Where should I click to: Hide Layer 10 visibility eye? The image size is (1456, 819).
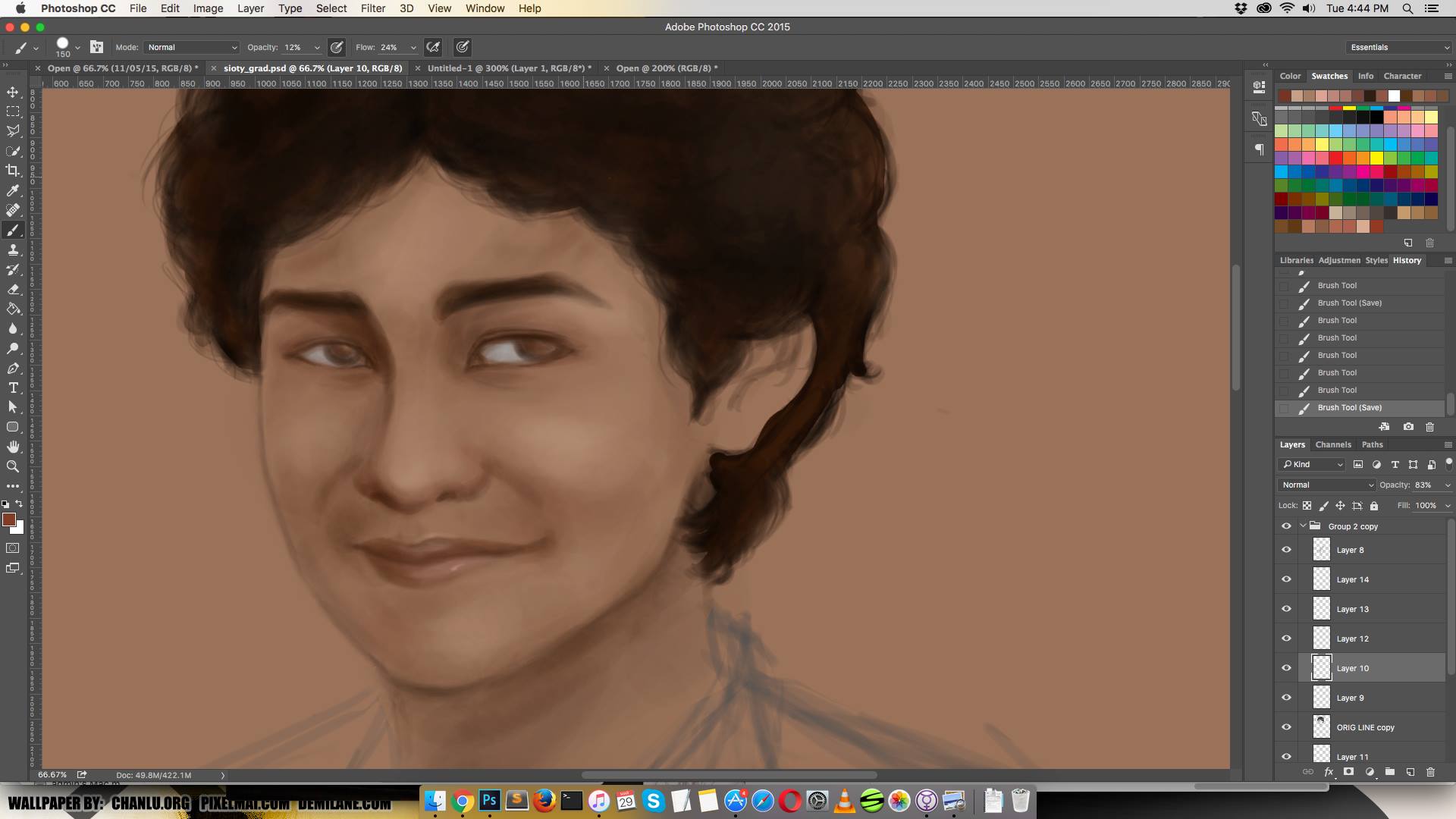(1286, 668)
